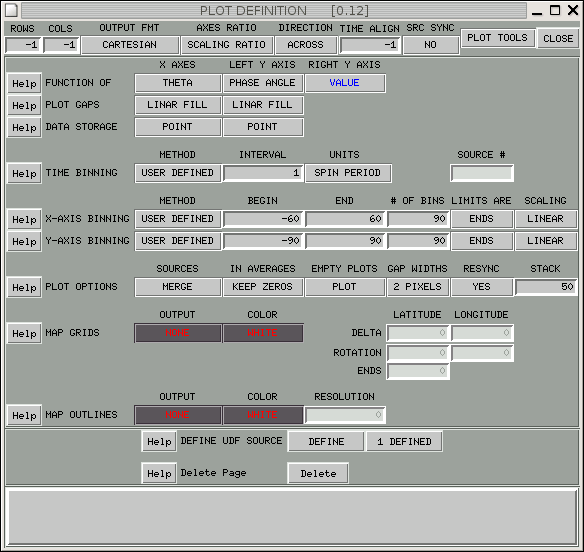Click Y-axis END field showing 90
The height and width of the screenshot is (552, 584).
coord(345,241)
